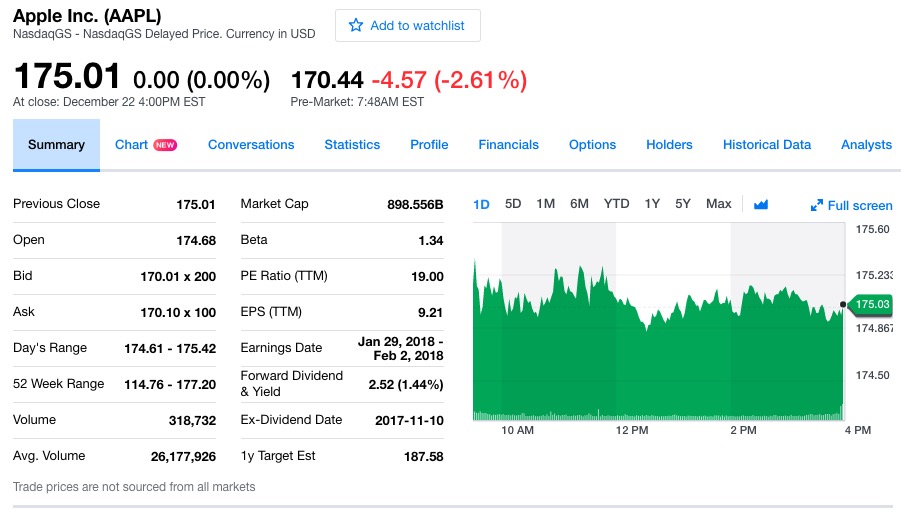Screen dimensions: 901x514
Task: Open the Historical Data tab
Action: pyautogui.click(x=766, y=145)
